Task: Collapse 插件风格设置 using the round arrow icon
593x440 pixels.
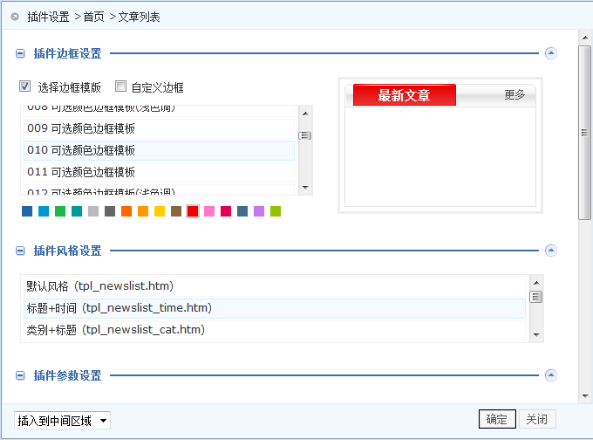Action: click(550, 250)
